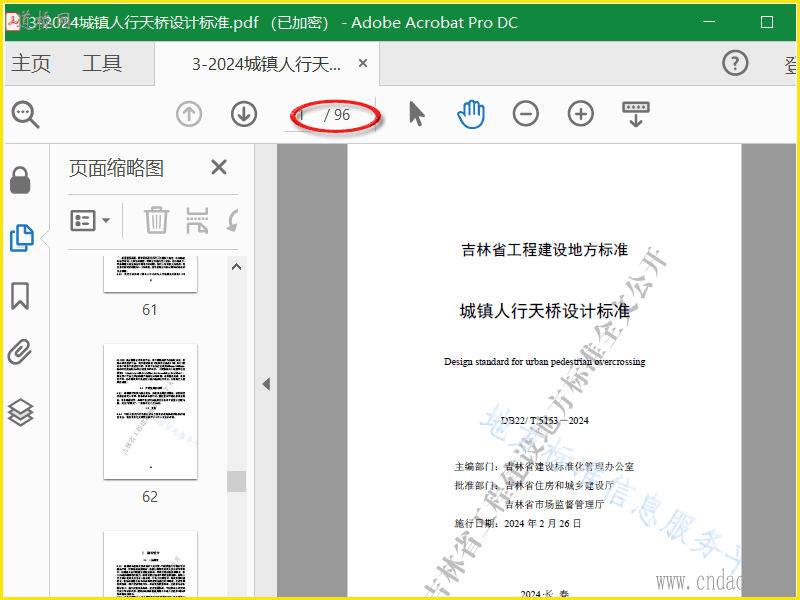The height and width of the screenshot is (600, 800).
Task: Click the thumbnail panel scrollbar handle
Action: click(236, 481)
